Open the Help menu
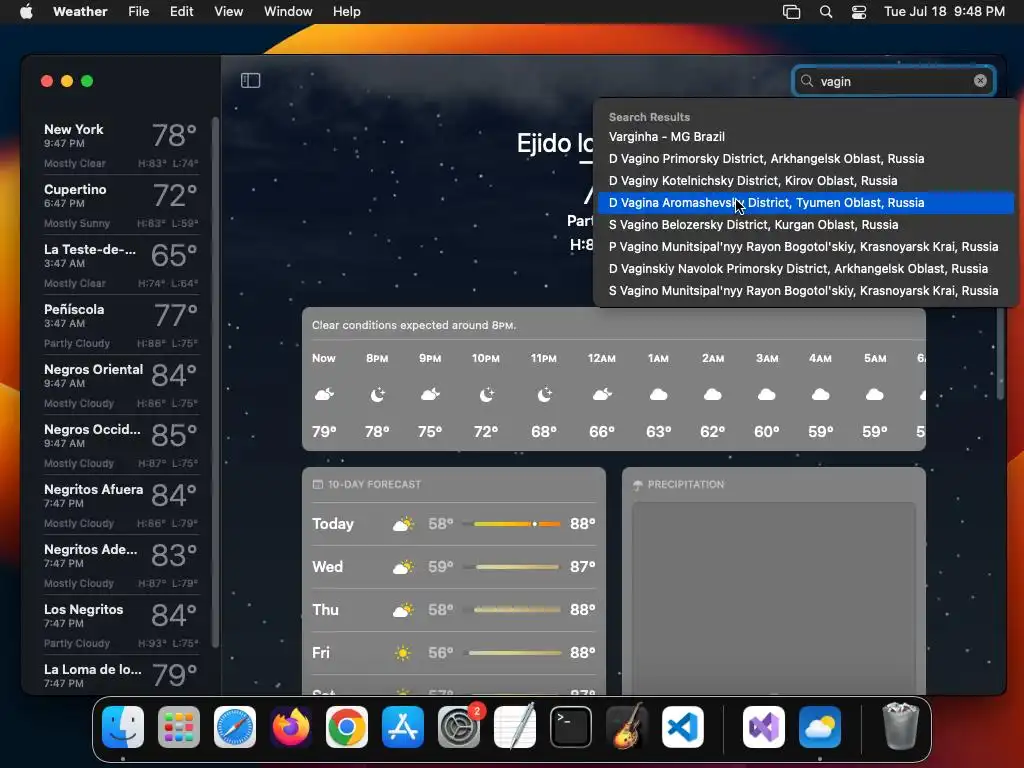 pos(346,11)
